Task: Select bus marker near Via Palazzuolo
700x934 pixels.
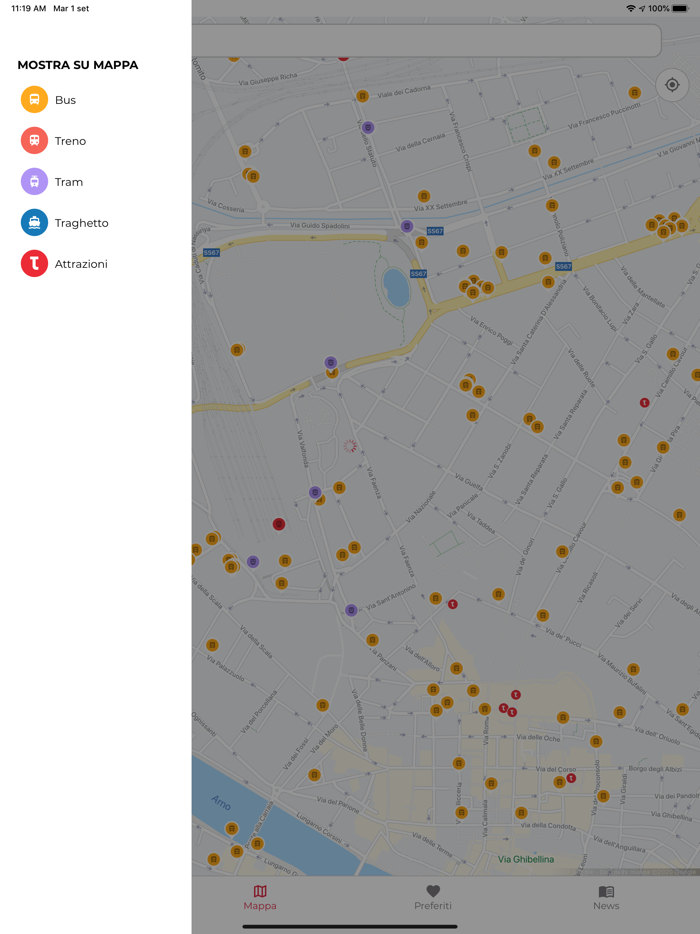Action: (212, 645)
